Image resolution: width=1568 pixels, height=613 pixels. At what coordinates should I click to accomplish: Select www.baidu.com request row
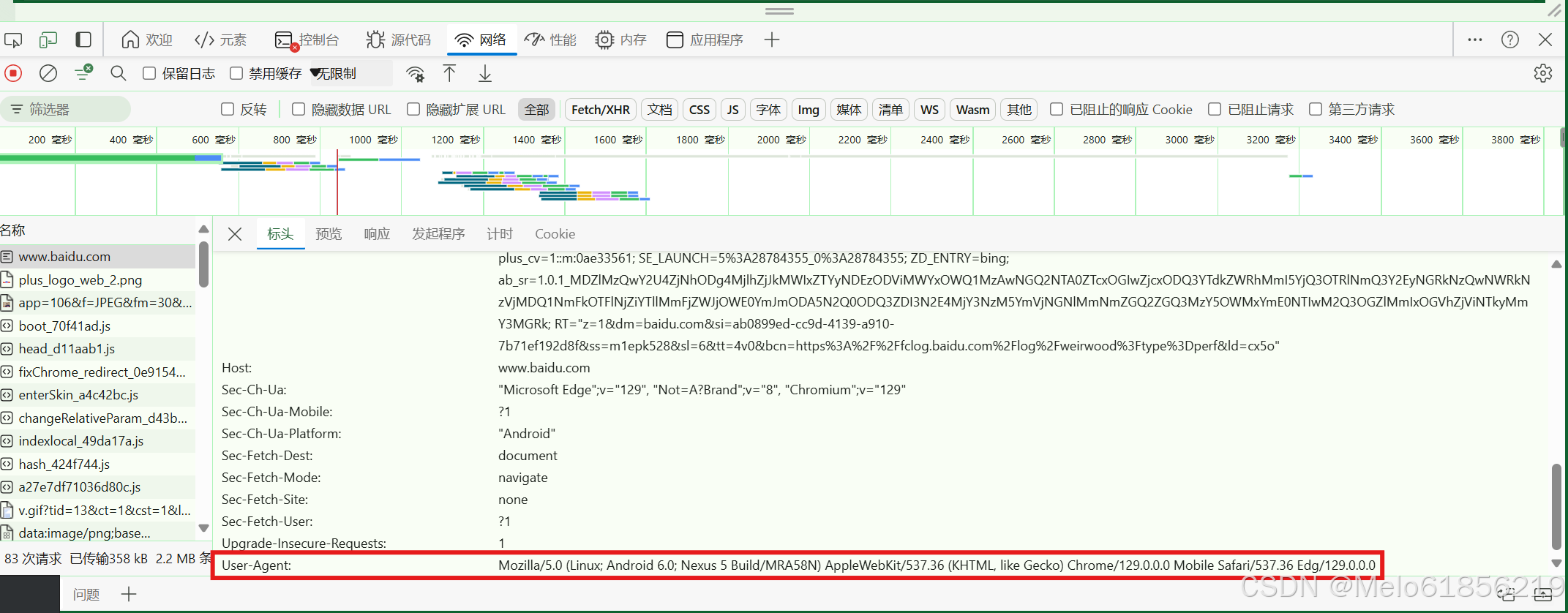point(98,257)
